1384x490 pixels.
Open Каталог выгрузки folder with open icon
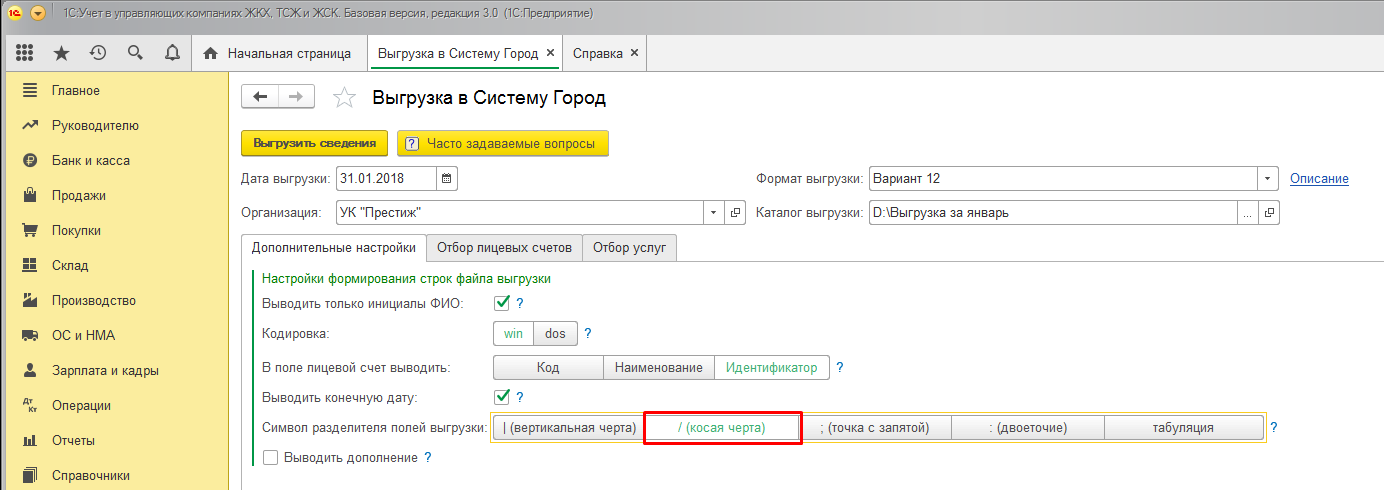pyautogui.click(x=1269, y=213)
